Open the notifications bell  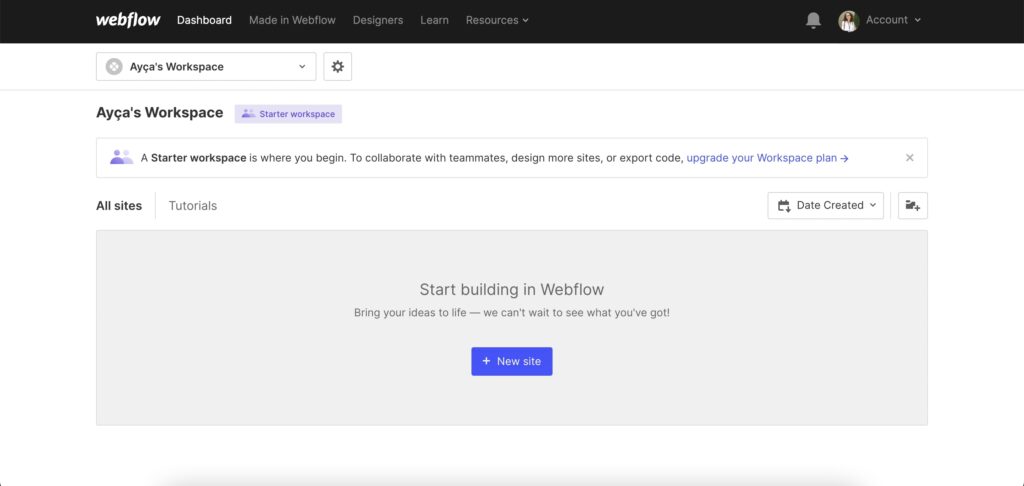(813, 20)
